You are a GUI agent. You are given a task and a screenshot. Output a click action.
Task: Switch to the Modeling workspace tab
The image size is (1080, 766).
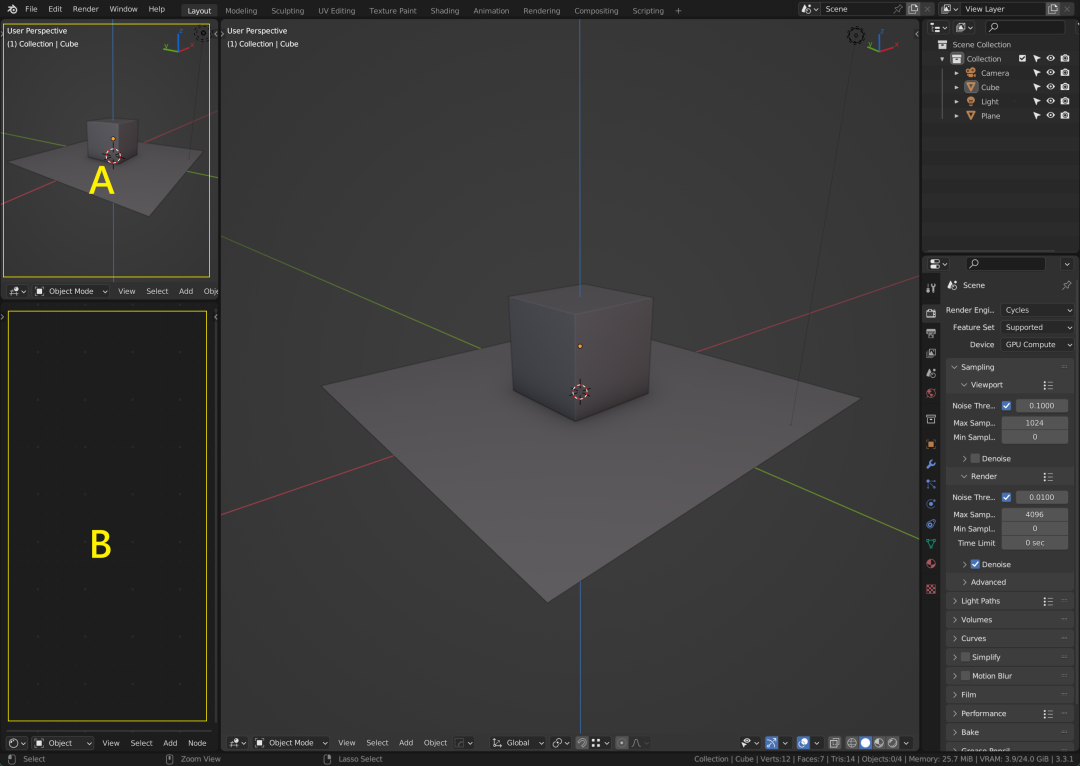241,10
